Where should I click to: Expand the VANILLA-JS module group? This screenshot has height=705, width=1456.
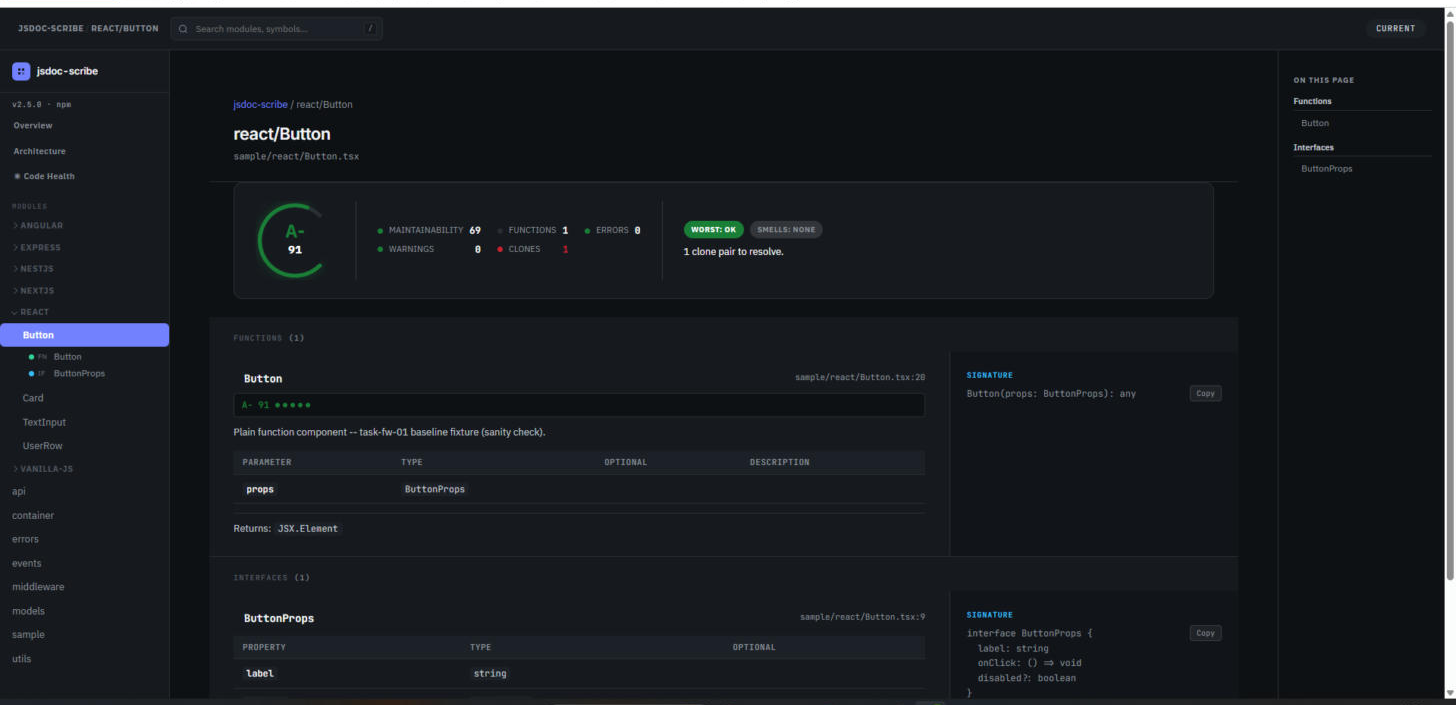(x=42, y=469)
